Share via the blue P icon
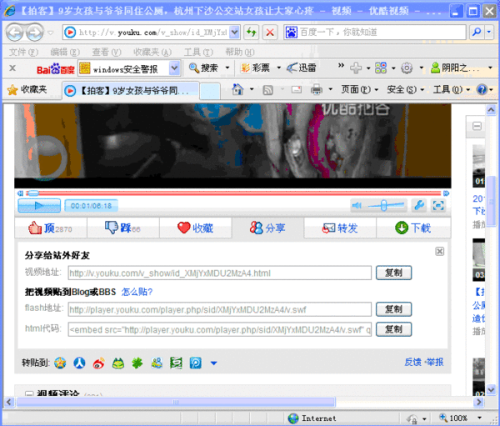The height and width of the screenshot is (426, 500). (x=195, y=363)
